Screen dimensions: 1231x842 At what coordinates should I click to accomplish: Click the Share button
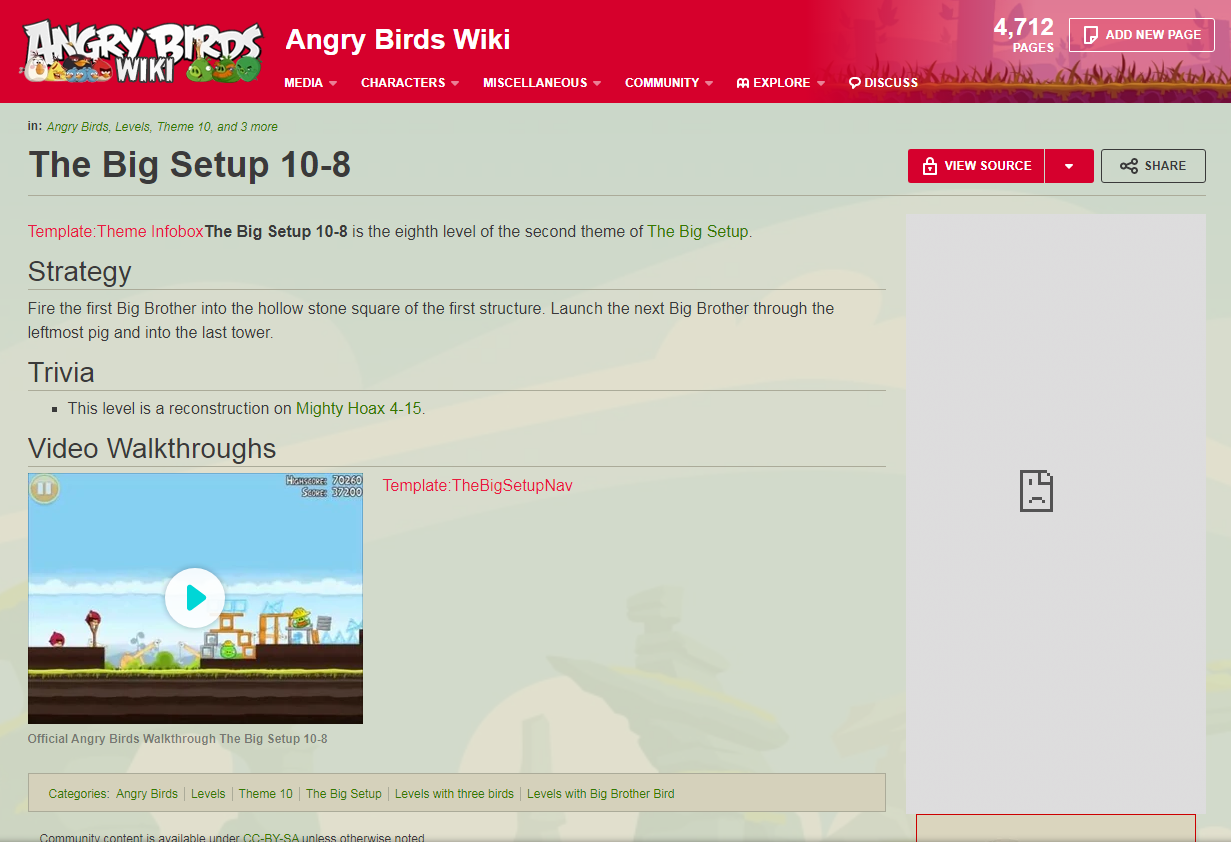(x=1153, y=166)
